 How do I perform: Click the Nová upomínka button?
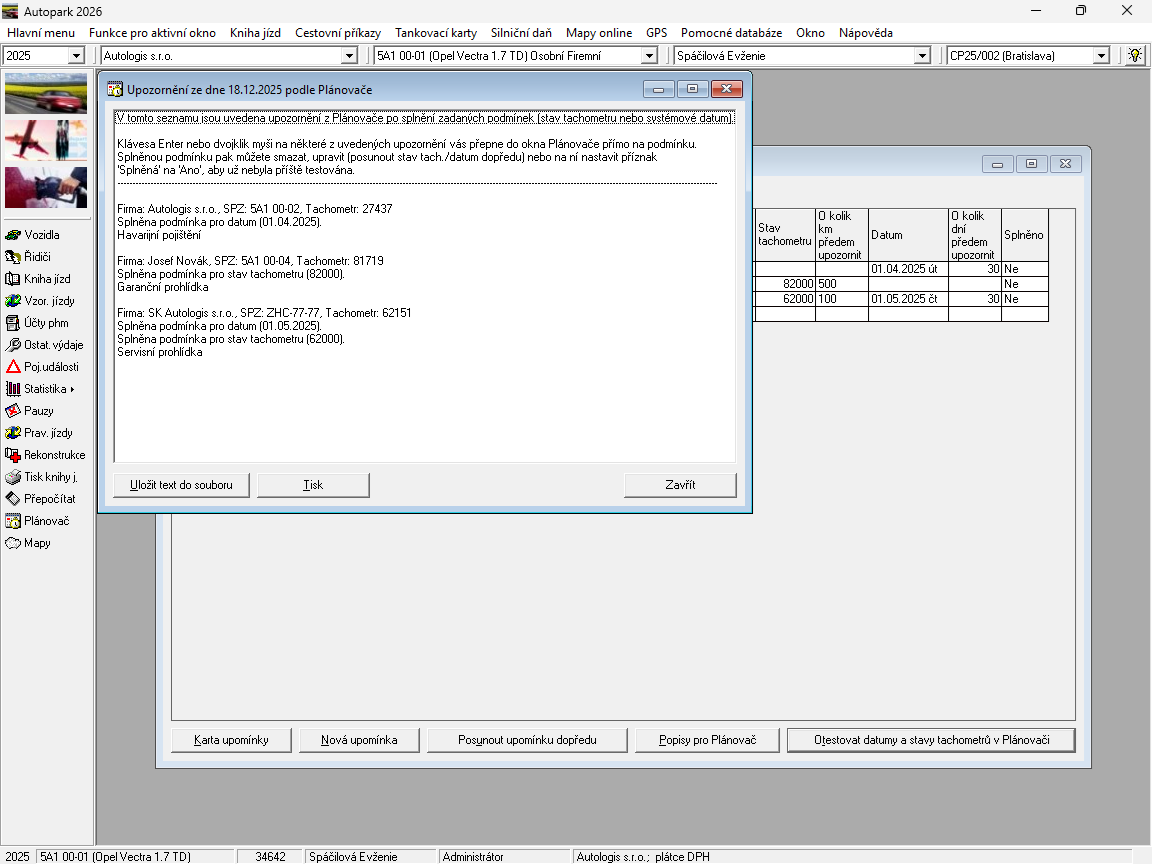359,740
